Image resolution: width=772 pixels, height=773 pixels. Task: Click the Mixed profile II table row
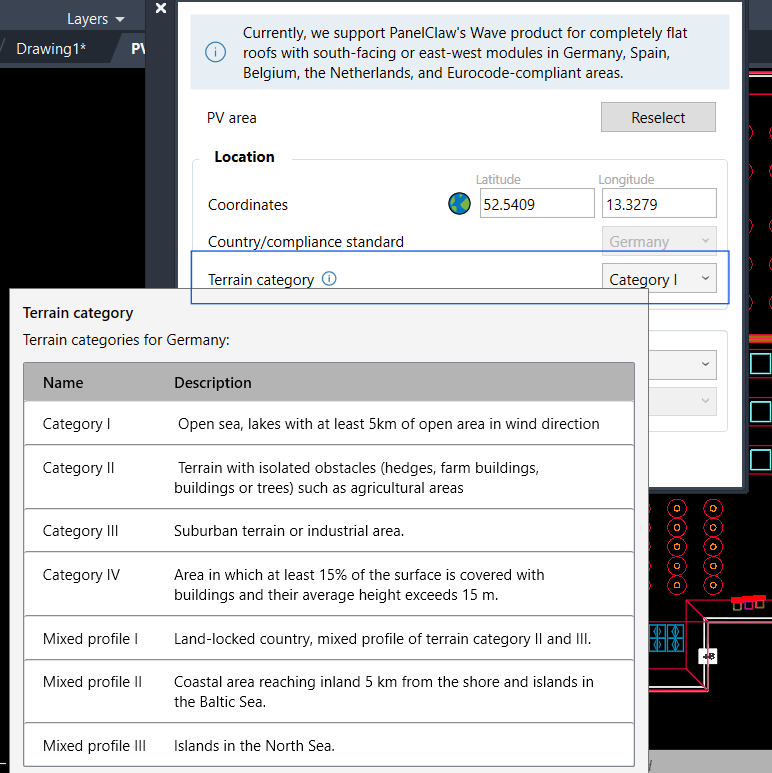pyautogui.click(x=328, y=692)
